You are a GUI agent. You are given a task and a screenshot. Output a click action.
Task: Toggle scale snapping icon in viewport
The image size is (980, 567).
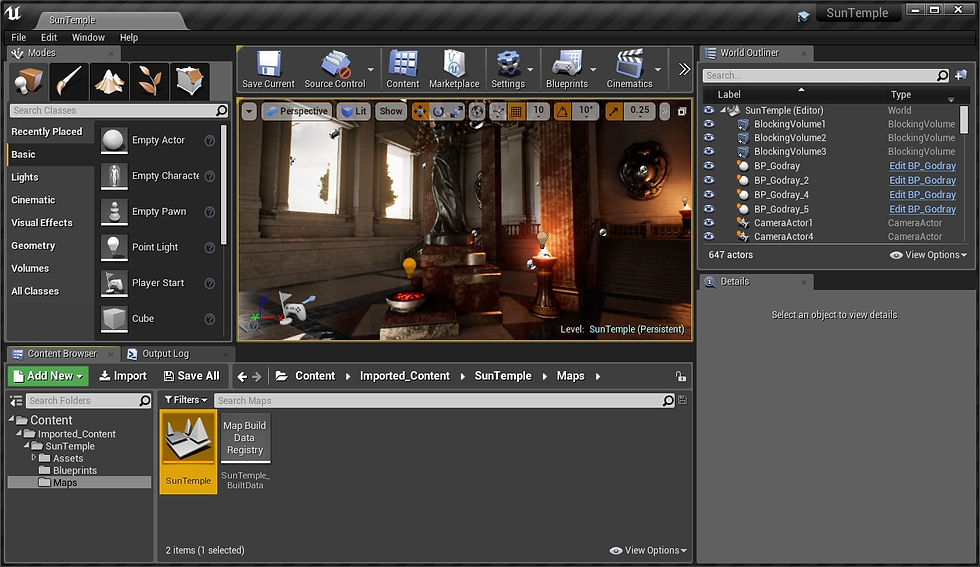point(614,112)
